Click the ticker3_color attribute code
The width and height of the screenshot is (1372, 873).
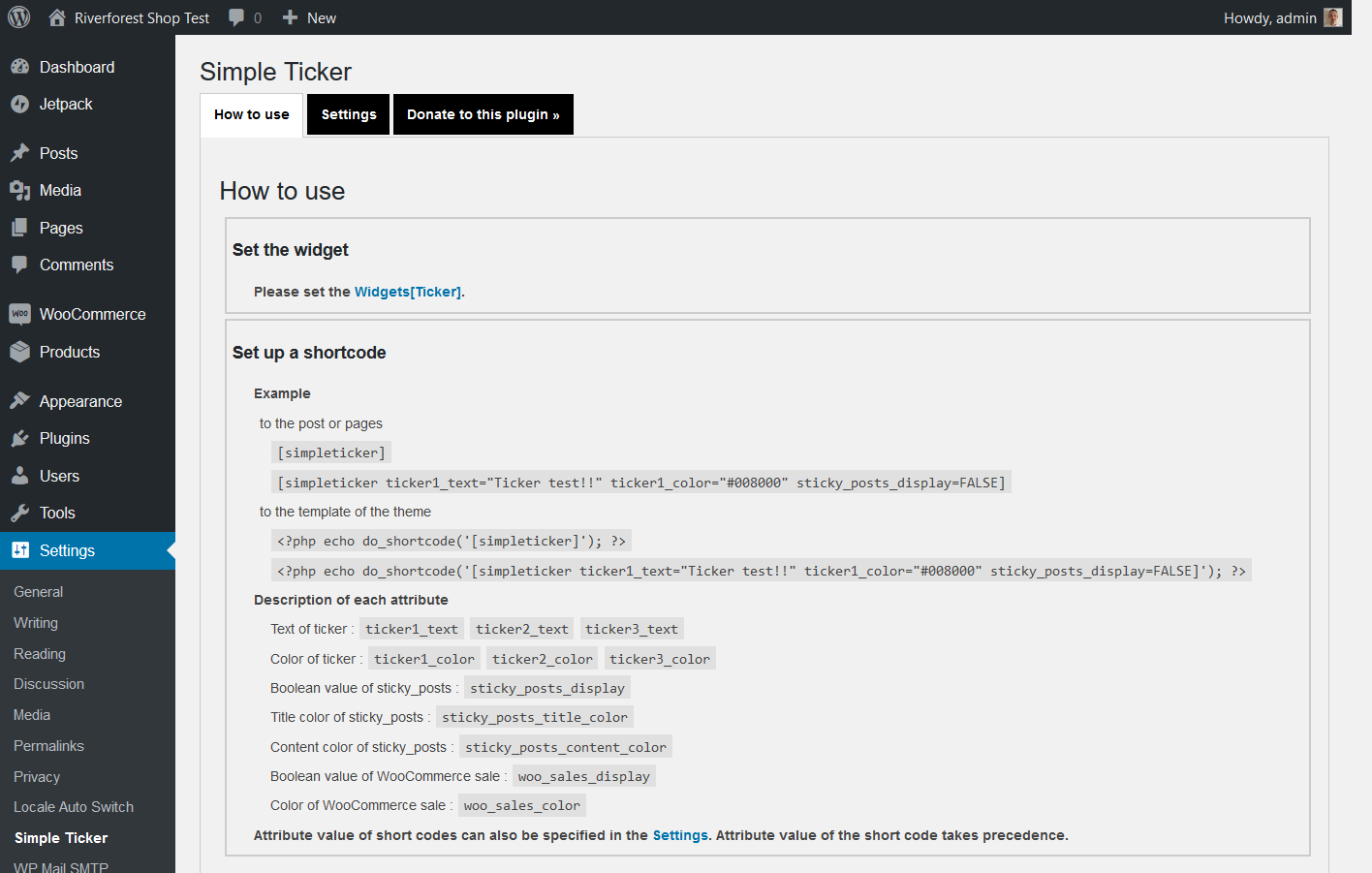tap(660, 659)
